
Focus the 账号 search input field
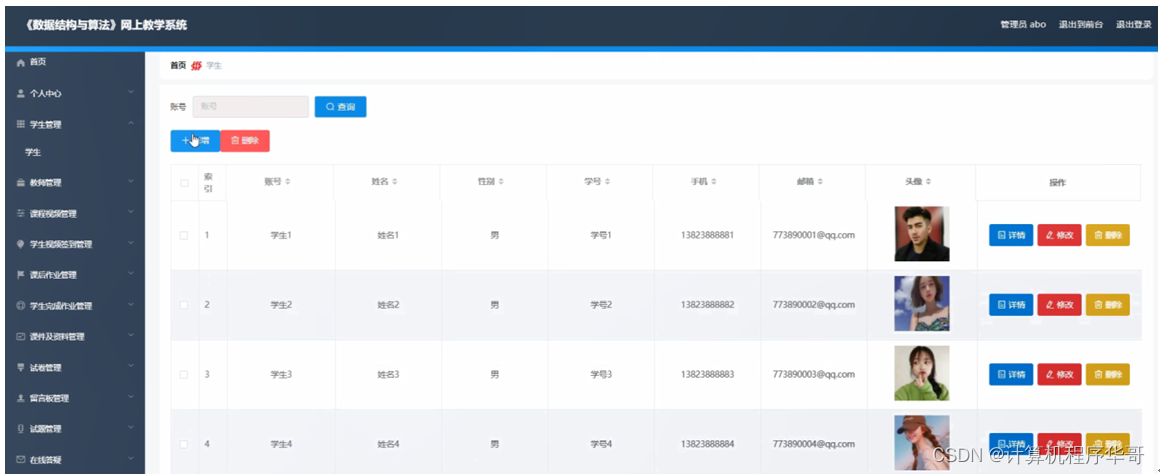251,107
